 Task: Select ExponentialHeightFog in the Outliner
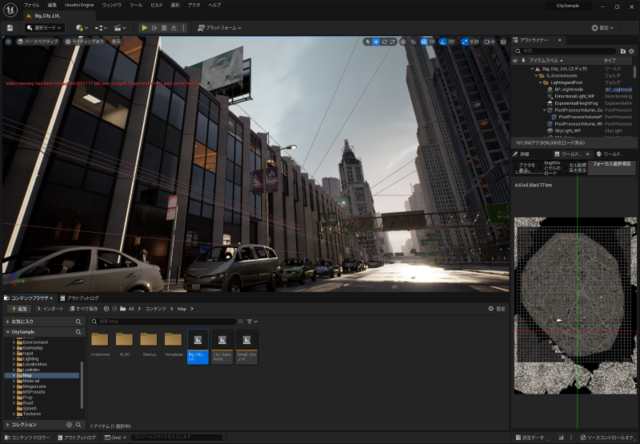pyautogui.click(x=576, y=103)
